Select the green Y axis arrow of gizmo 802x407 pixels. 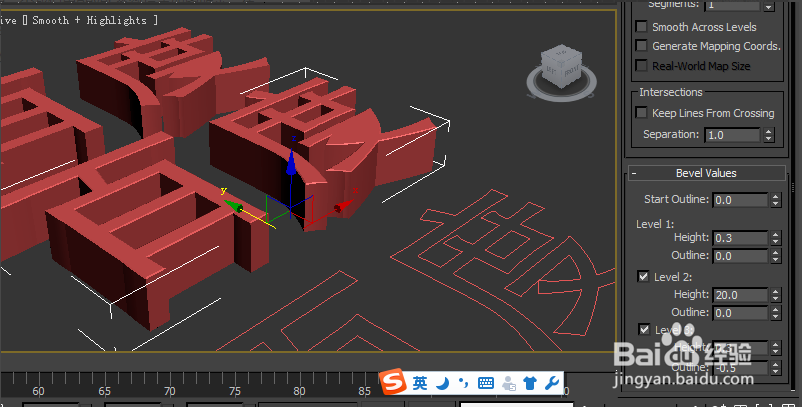click(233, 206)
